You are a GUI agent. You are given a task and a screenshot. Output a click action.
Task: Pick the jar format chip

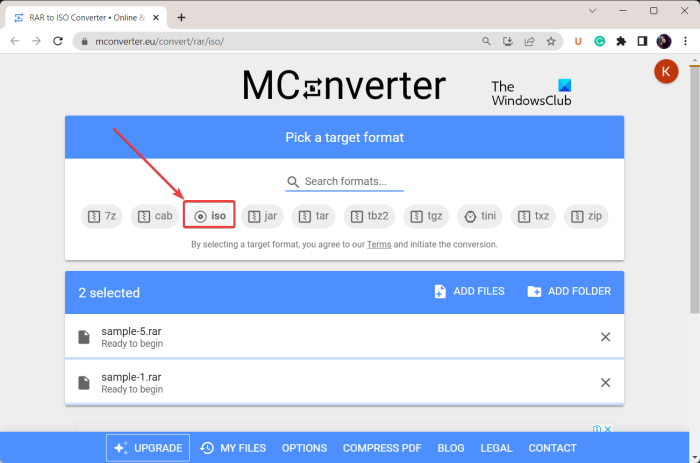coord(262,216)
